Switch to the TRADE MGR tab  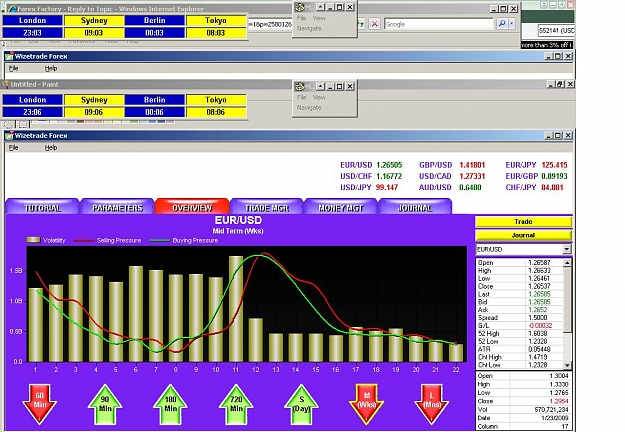pos(267,206)
